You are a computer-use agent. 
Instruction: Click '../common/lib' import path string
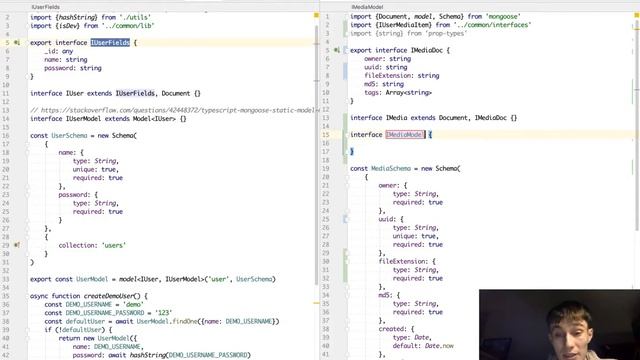coord(128,26)
